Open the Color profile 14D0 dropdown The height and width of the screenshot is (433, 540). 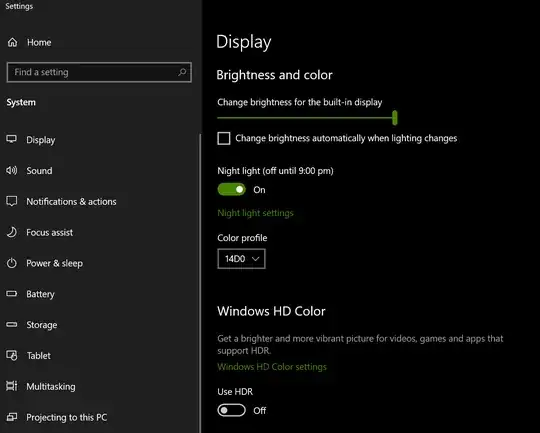(241, 259)
